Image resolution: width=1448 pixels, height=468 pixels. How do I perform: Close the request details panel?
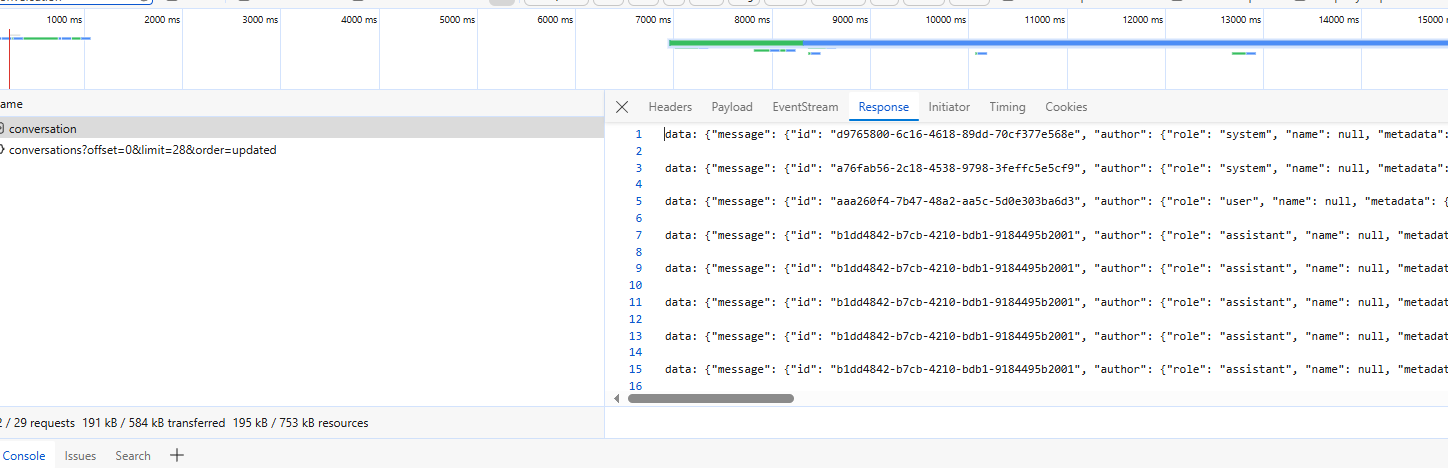(x=622, y=107)
